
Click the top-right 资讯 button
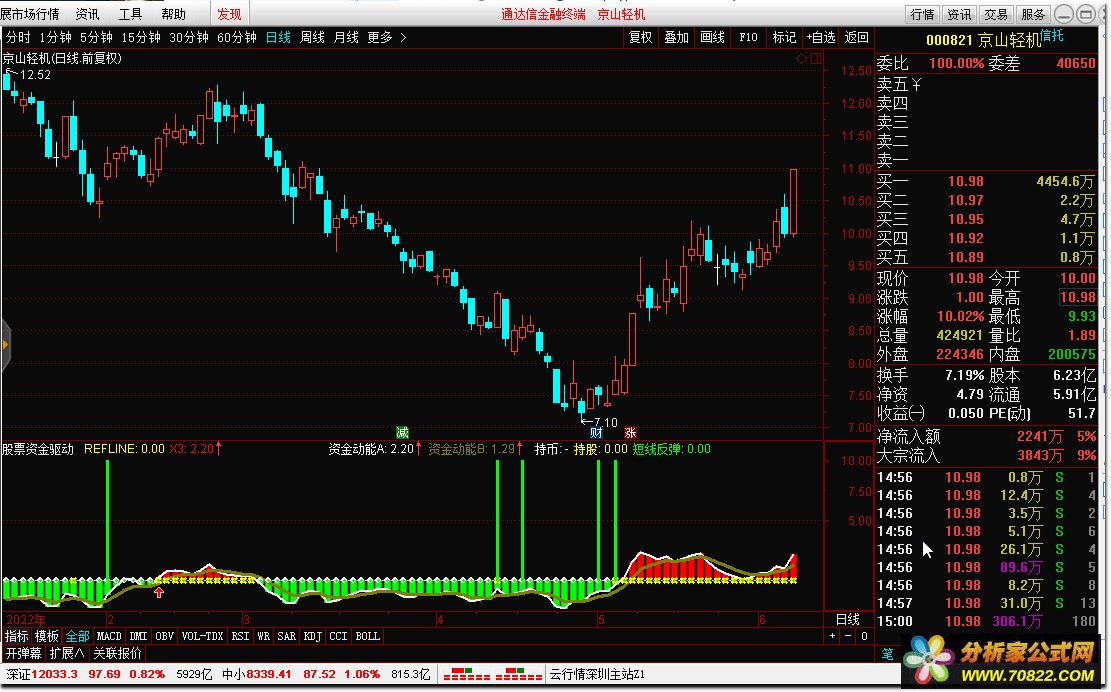(x=959, y=14)
